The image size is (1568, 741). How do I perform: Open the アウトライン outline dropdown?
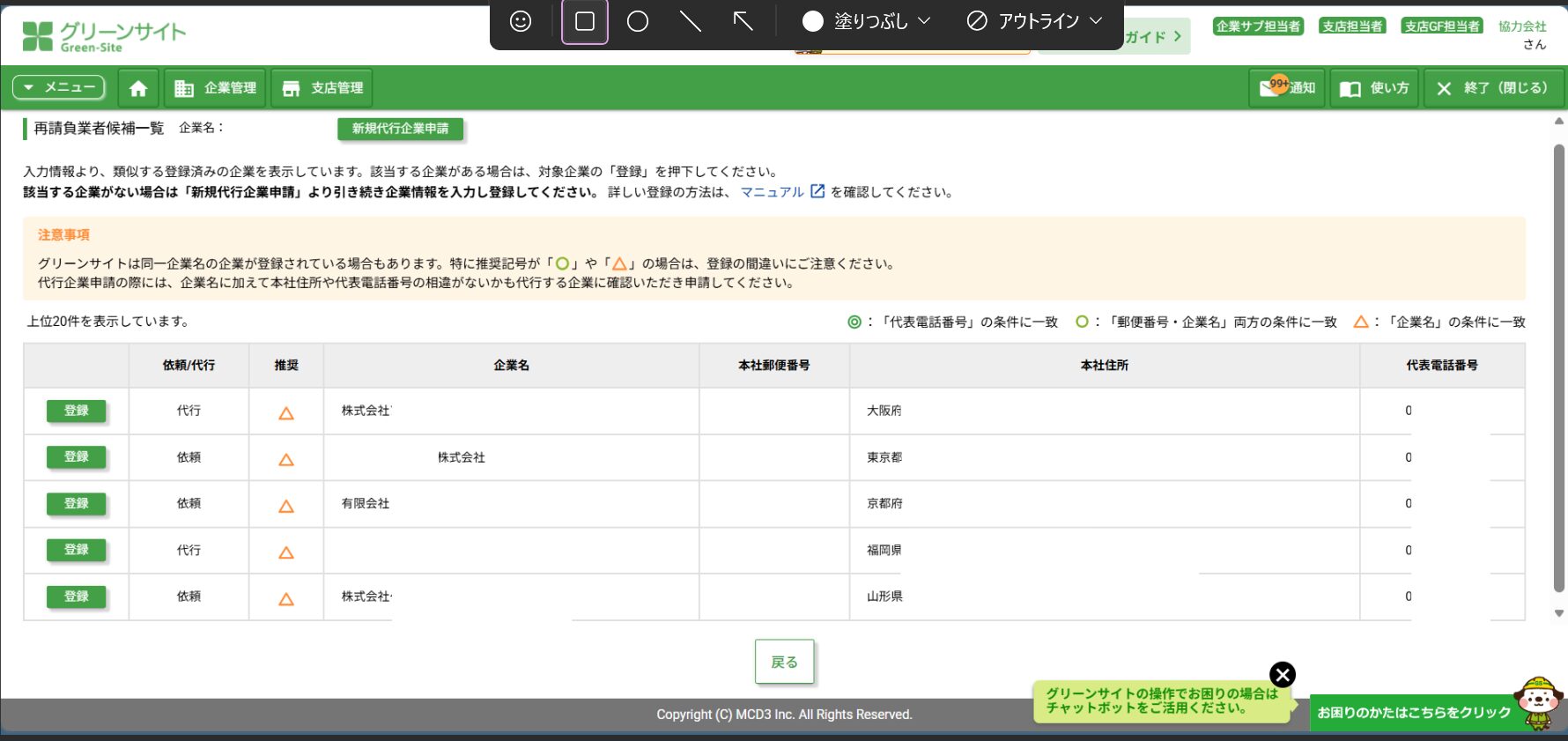[x=1035, y=21]
